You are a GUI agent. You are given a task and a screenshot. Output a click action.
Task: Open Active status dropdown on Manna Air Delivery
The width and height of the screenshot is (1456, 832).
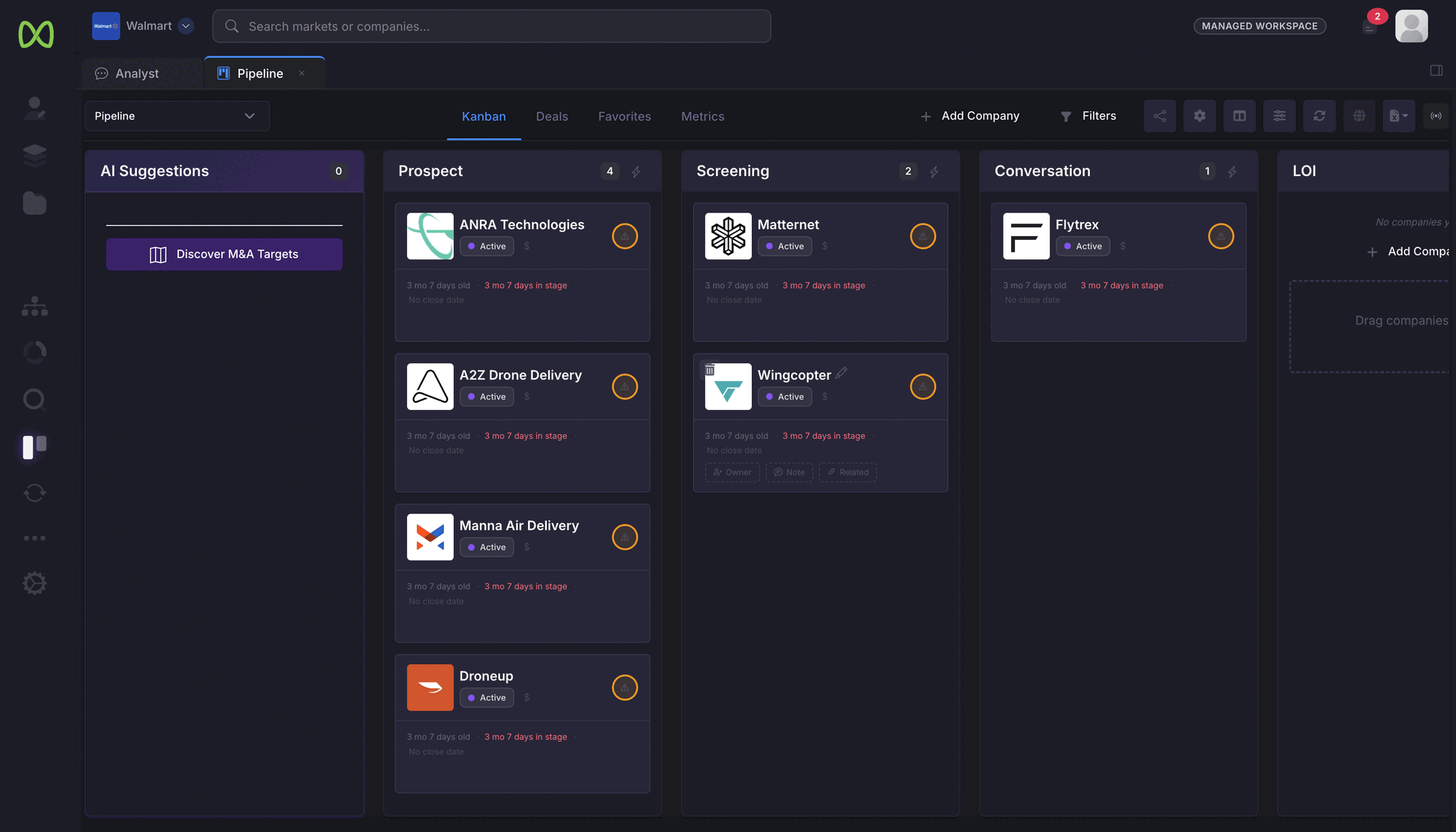point(487,547)
